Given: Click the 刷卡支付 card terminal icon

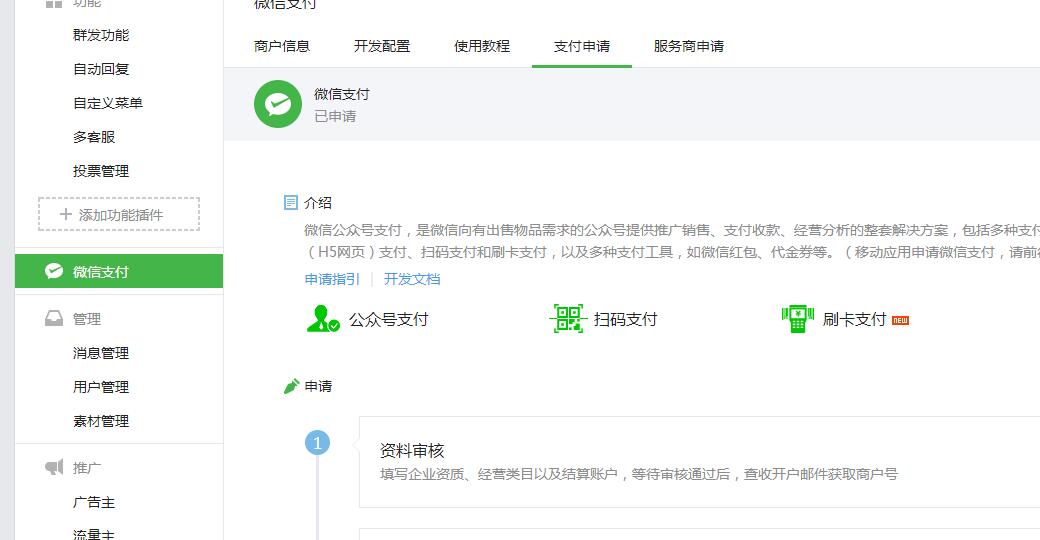Looking at the screenshot, I should (x=798, y=319).
